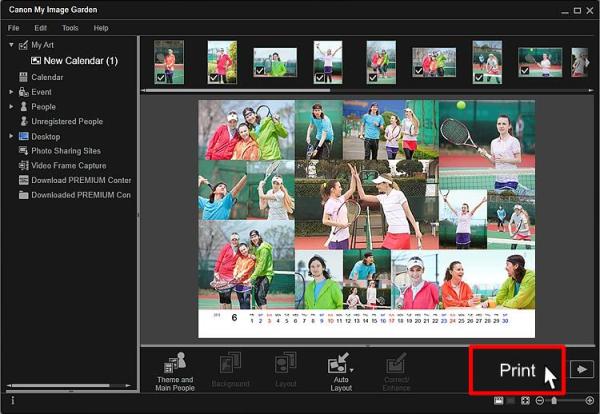This screenshot has height=414, width=600.
Task: Click the thumbnail strip left scroll arrow
Action: (143, 91)
